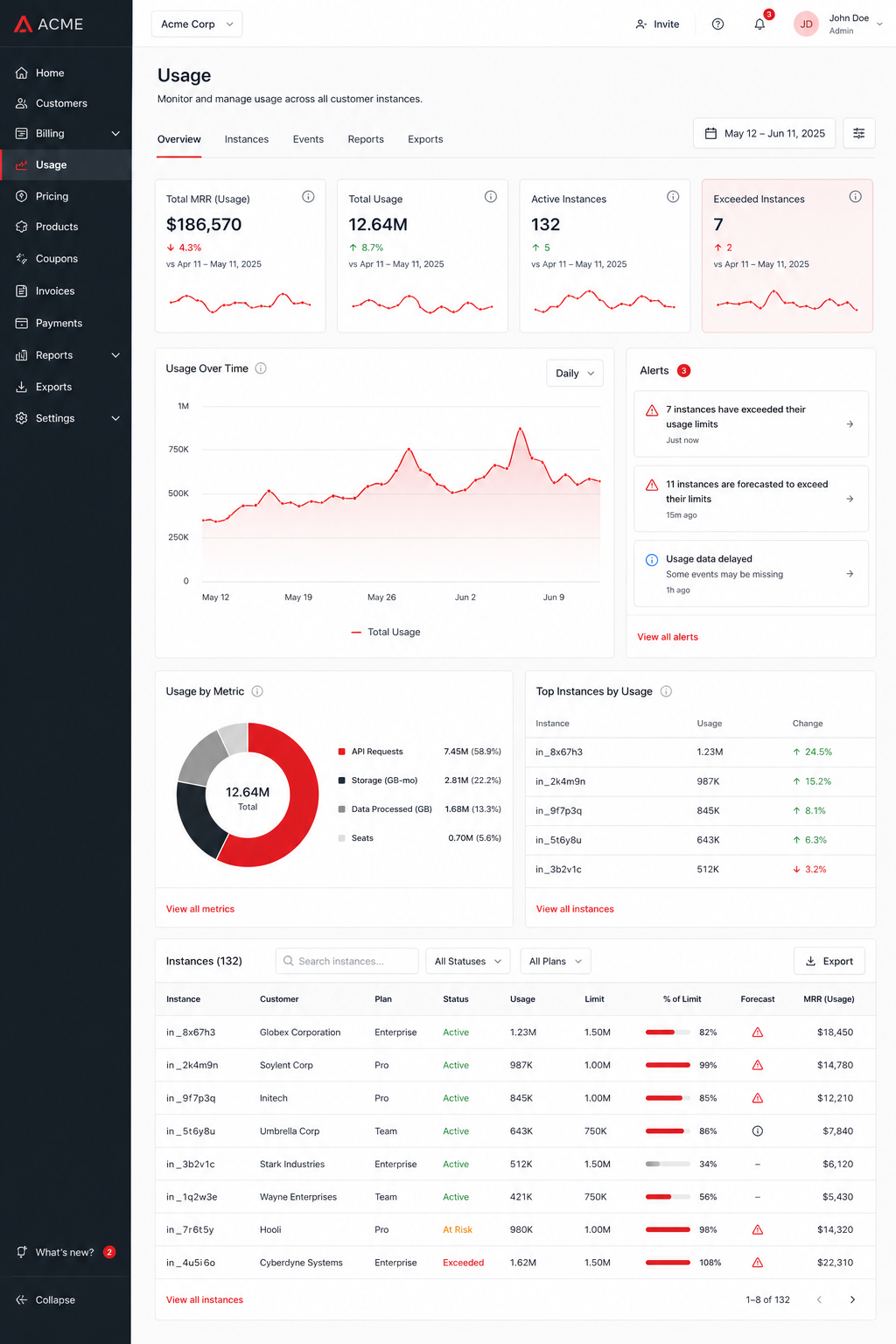
Task: Open arrow on Usage data delayed alert
Action: 850,574
